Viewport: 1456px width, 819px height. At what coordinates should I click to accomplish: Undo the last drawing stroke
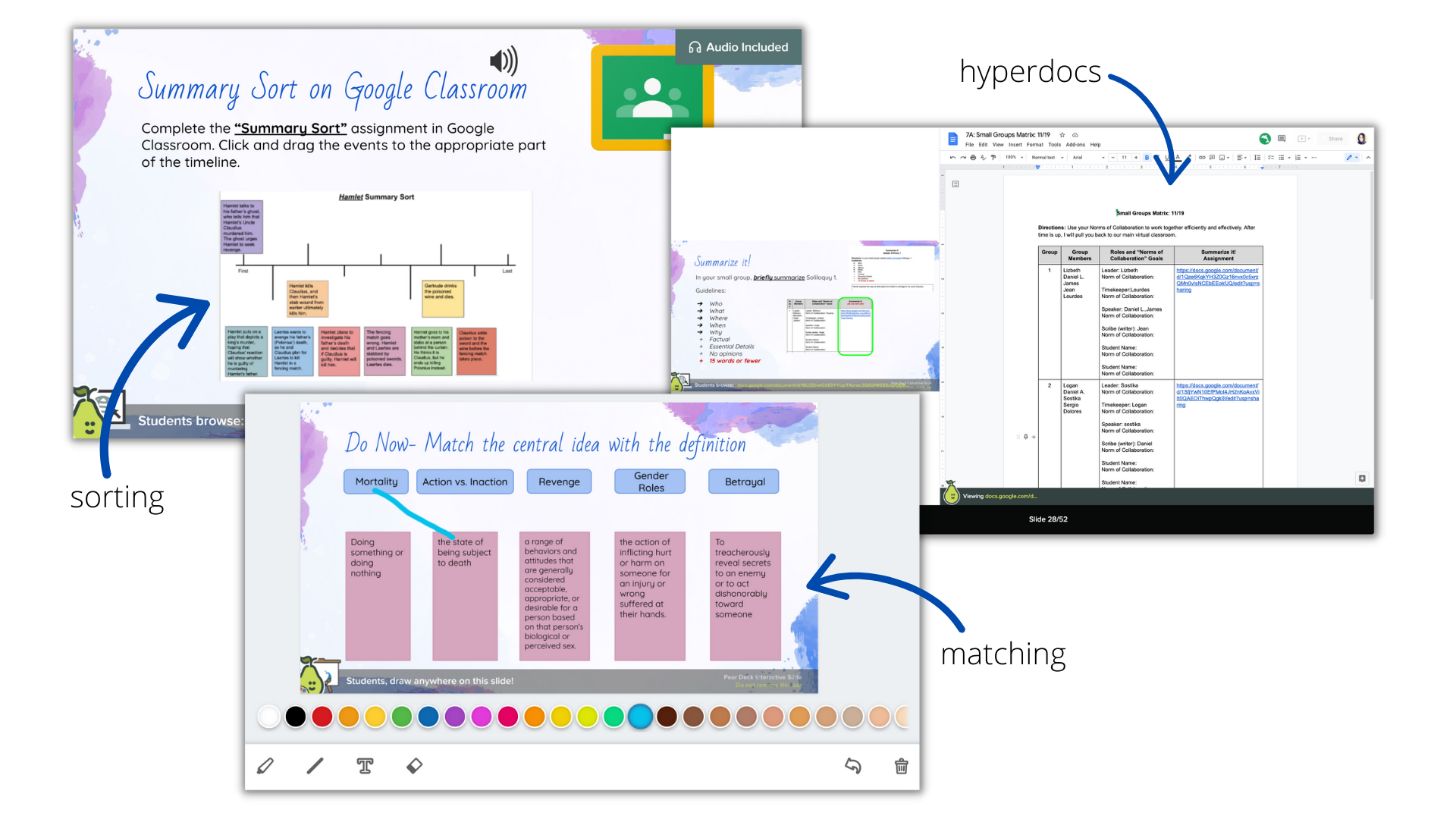[x=853, y=766]
